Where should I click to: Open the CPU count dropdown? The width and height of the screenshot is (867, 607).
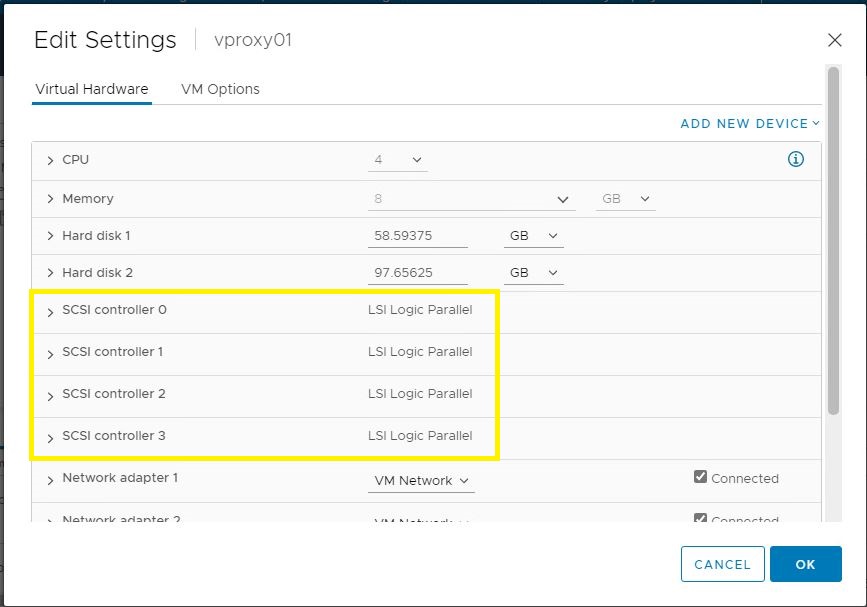[x=398, y=160]
